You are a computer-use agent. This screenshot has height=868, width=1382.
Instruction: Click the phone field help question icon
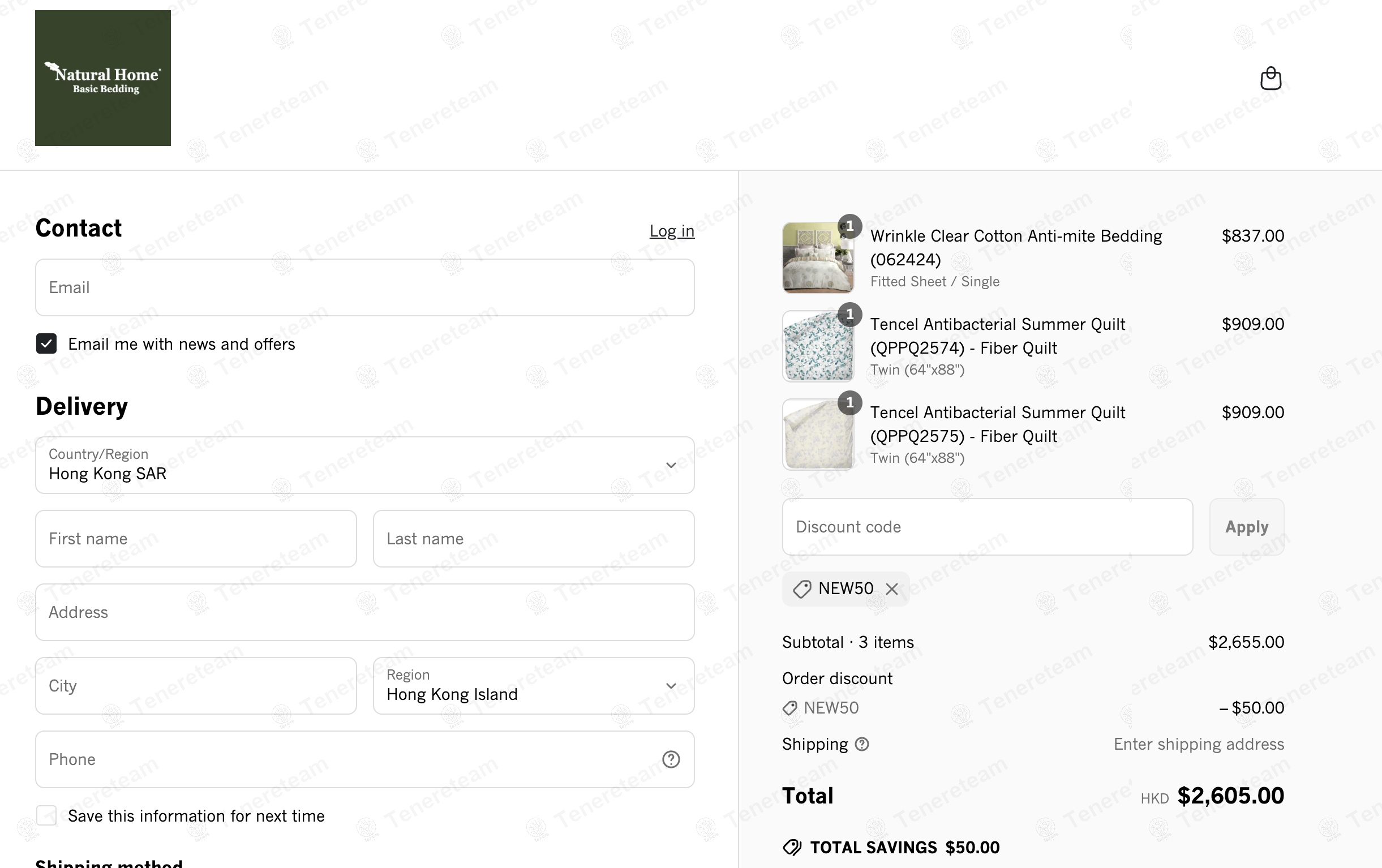point(670,759)
